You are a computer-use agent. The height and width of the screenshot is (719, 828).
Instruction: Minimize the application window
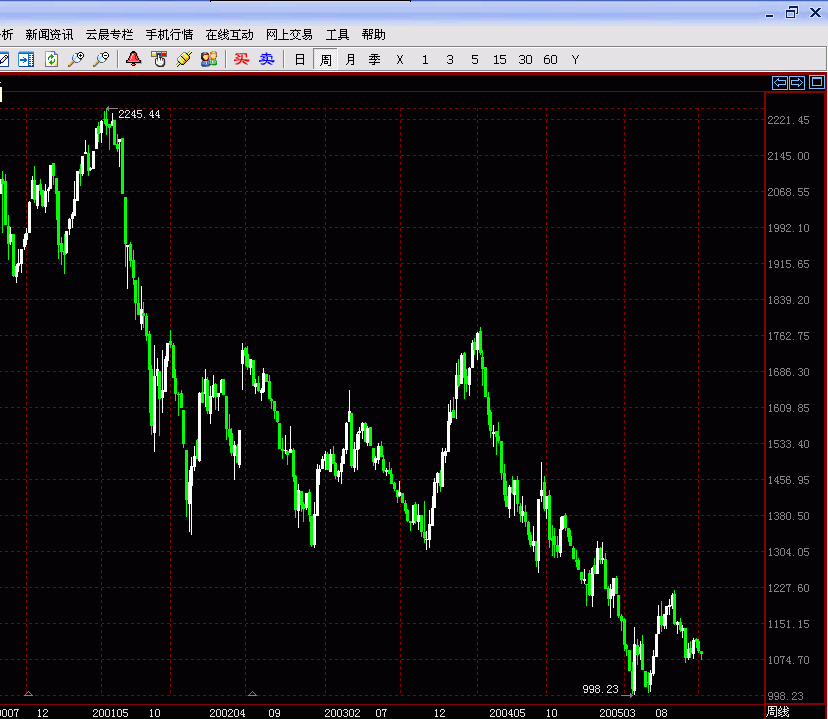pos(769,15)
